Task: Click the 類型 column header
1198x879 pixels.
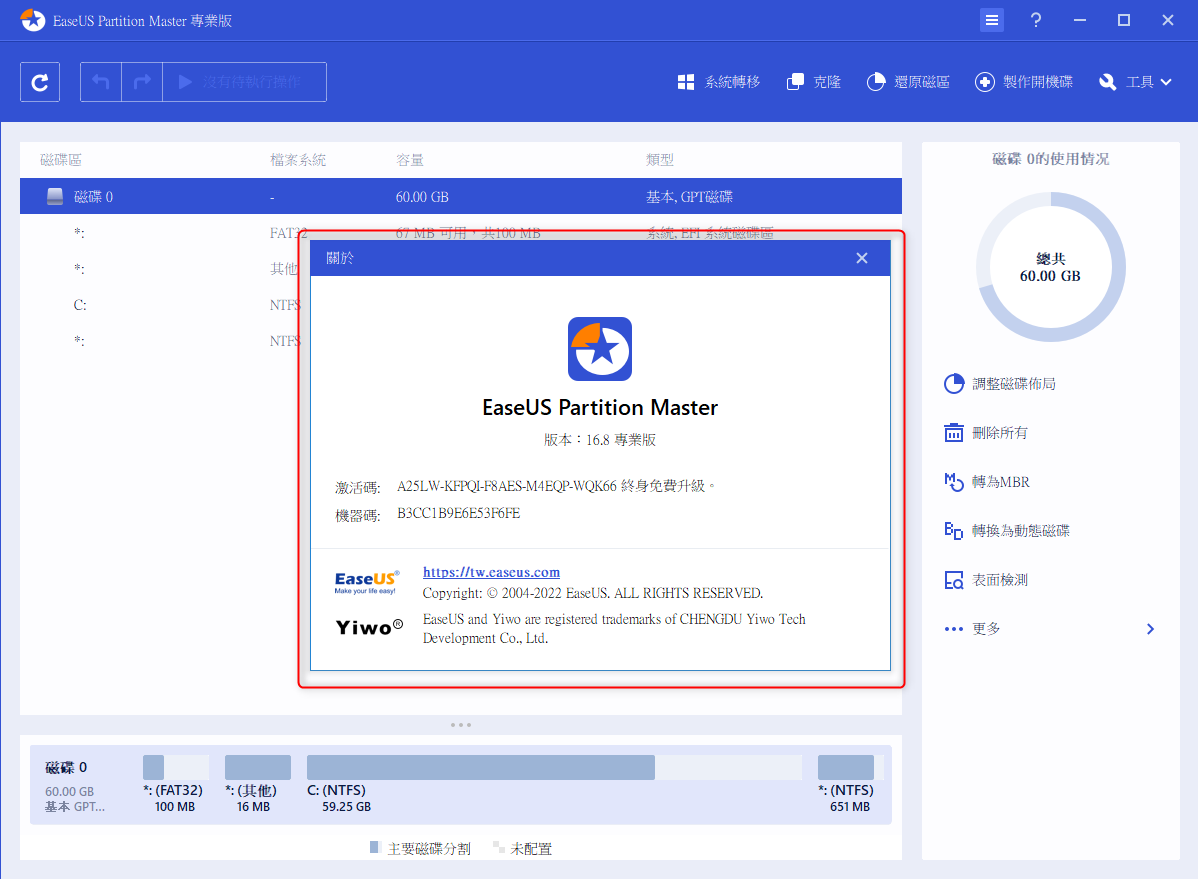Action: point(660,160)
